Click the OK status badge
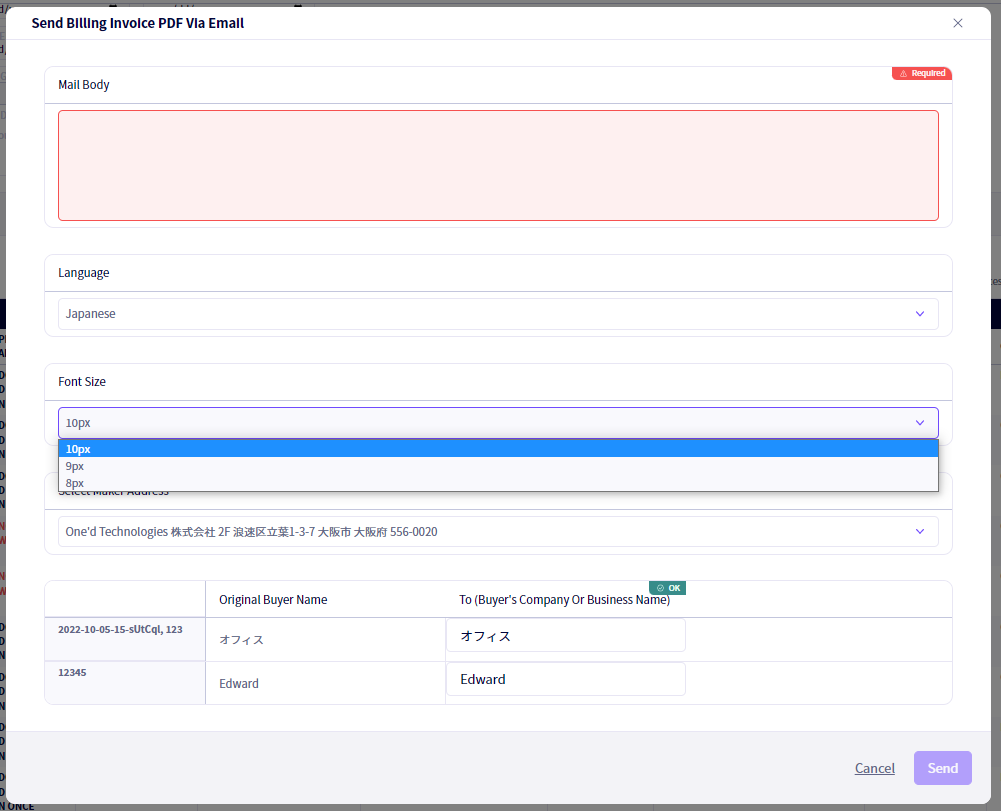This screenshot has height=811, width=1001. [667, 588]
